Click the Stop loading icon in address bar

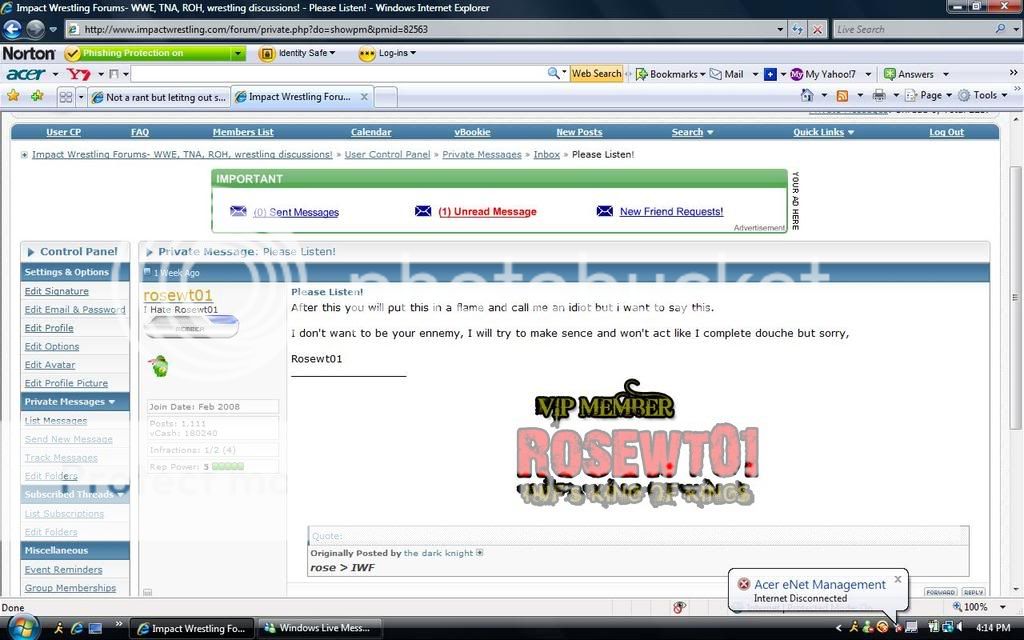click(x=818, y=30)
